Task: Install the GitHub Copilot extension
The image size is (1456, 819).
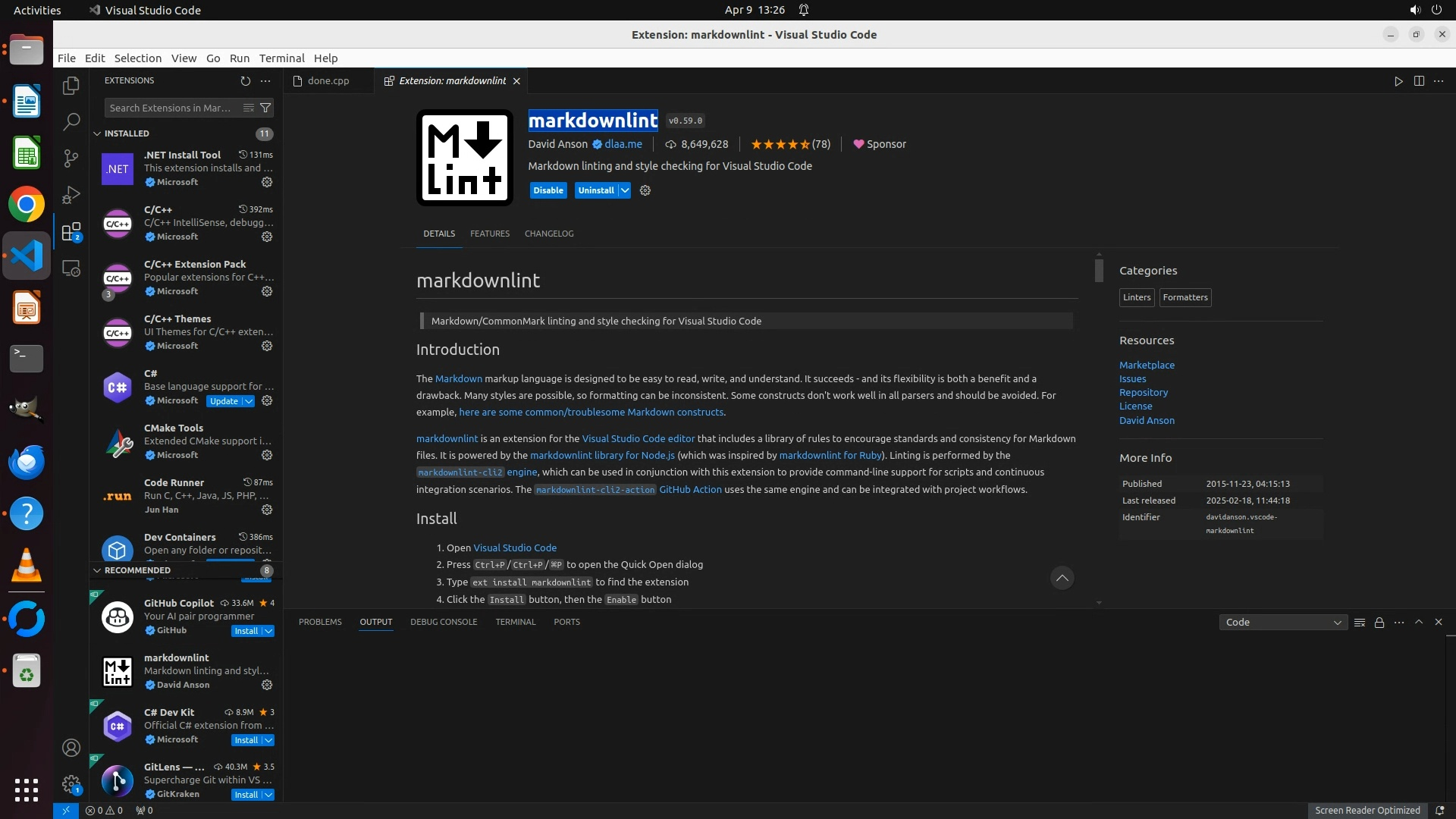Action: point(246,631)
